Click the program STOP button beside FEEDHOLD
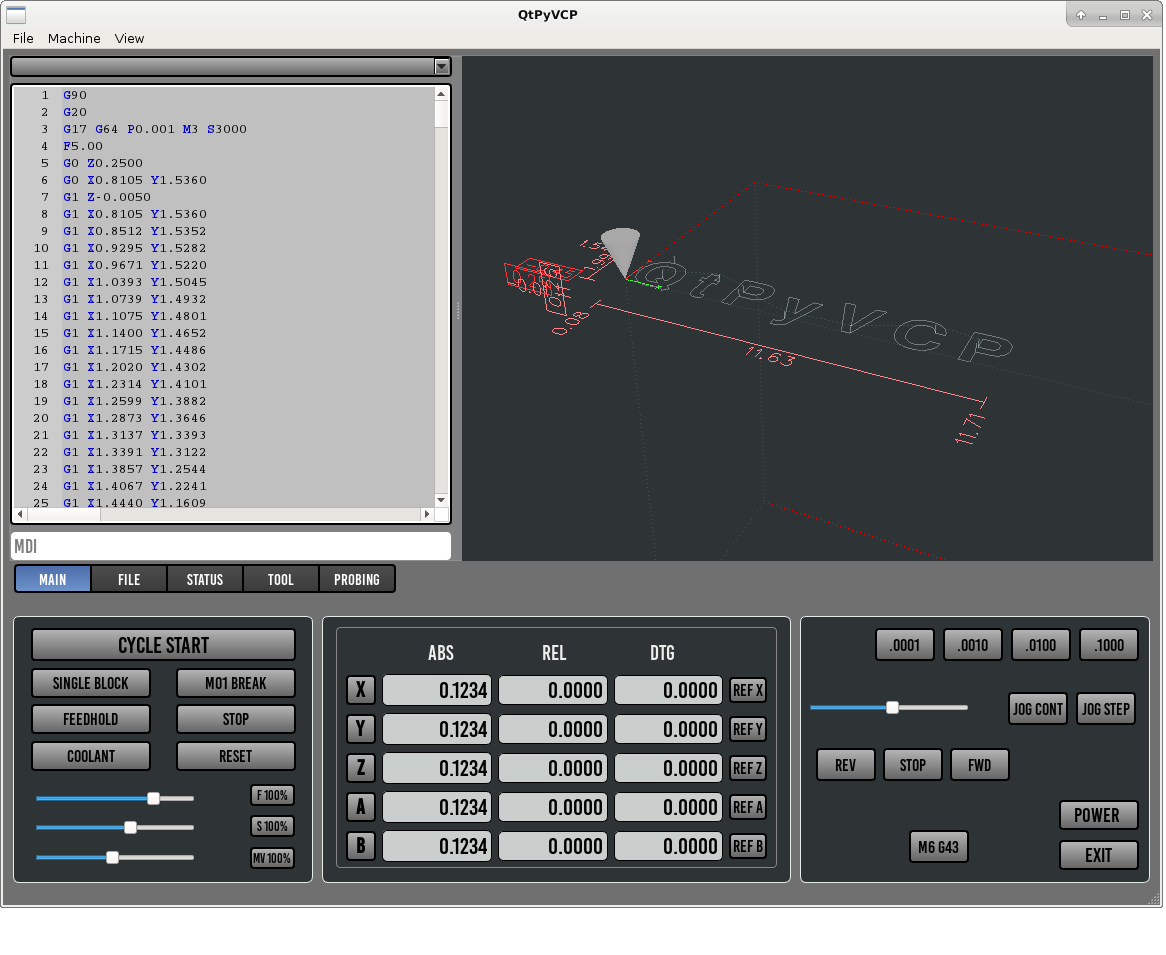Viewport: 1166px width, 955px height. click(x=236, y=719)
